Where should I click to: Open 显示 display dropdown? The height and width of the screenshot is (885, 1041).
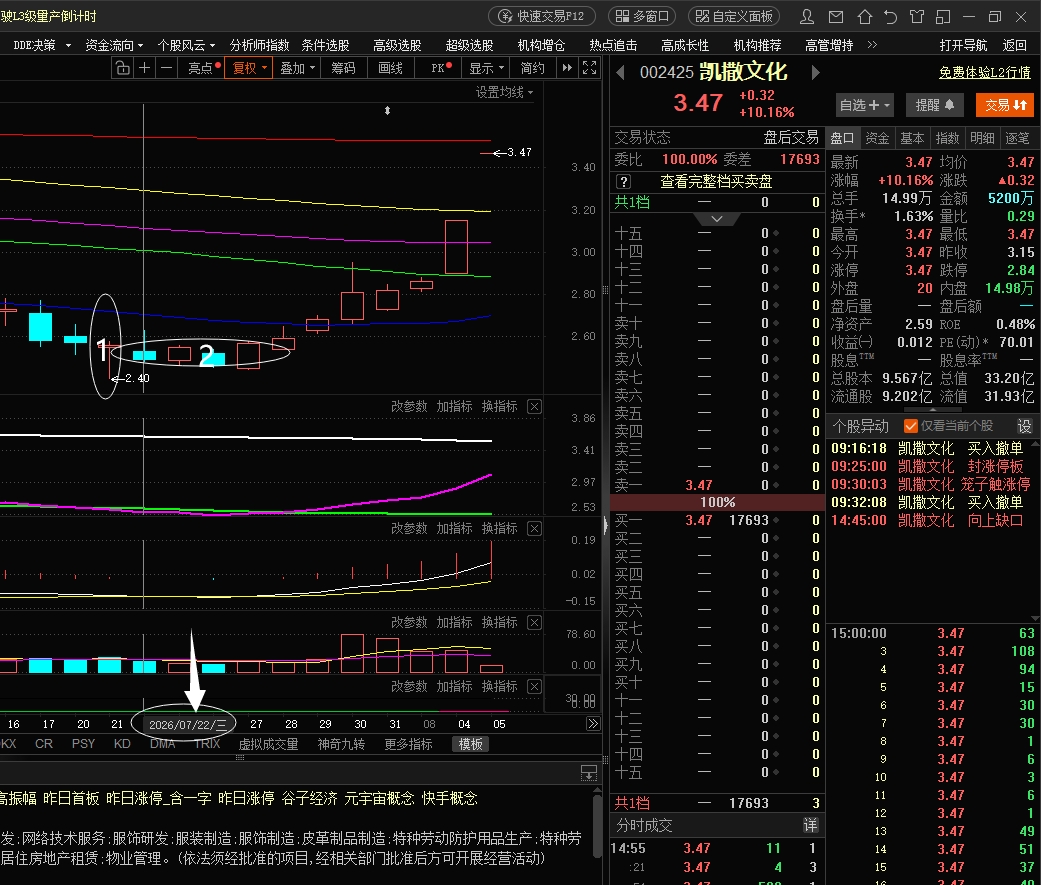click(487, 68)
